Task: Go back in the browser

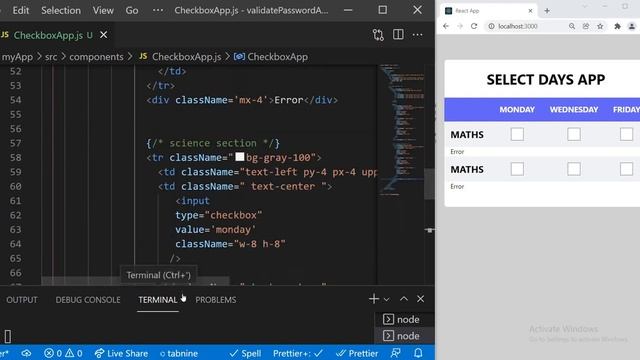Action: tap(446, 26)
